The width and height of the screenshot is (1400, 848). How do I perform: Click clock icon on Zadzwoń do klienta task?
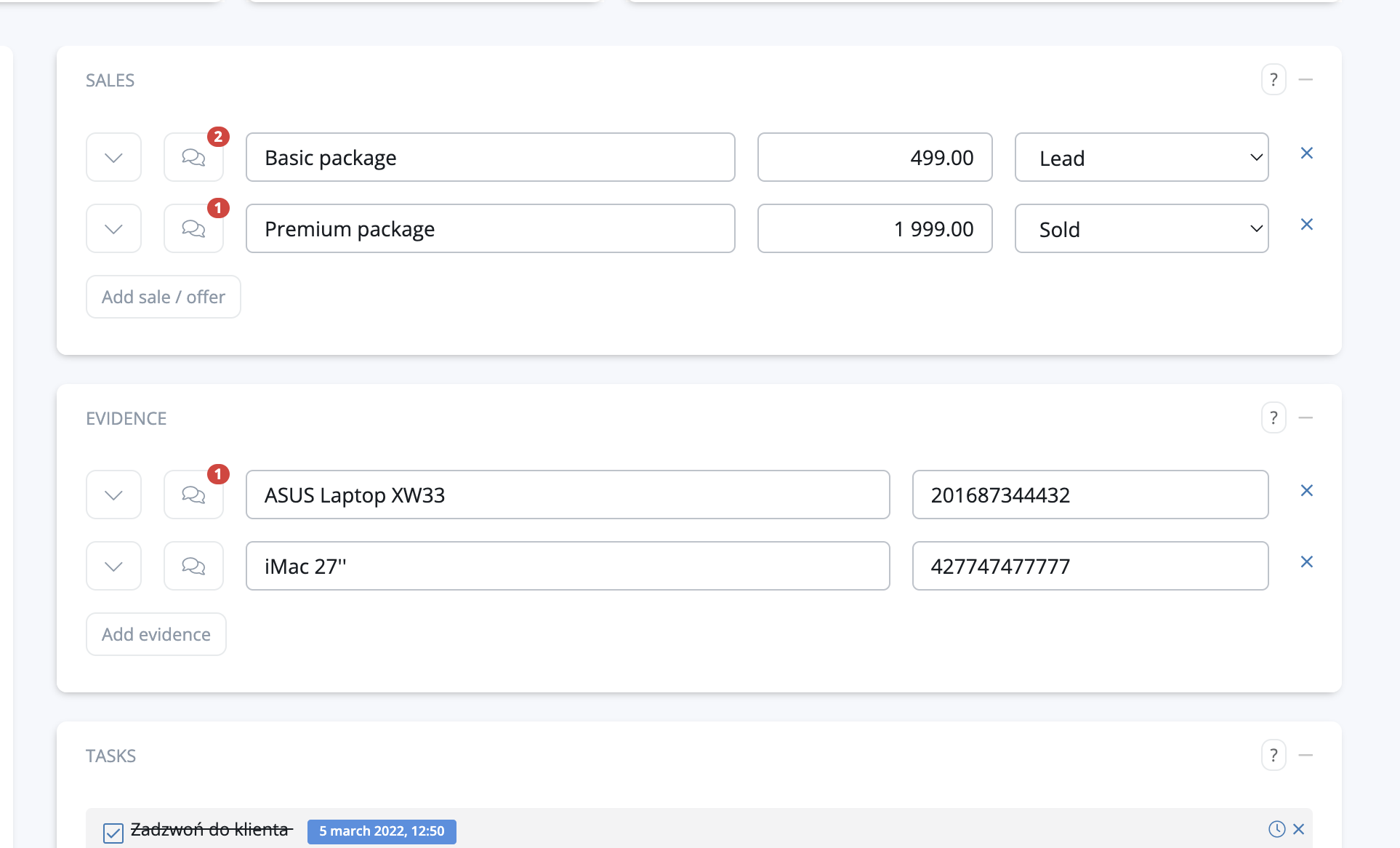click(x=1276, y=829)
